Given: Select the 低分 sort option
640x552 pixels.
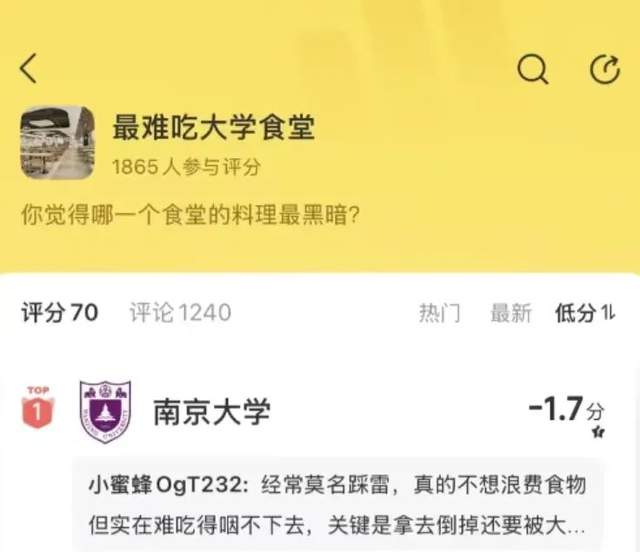Looking at the screenshot, I should (576, 313).
